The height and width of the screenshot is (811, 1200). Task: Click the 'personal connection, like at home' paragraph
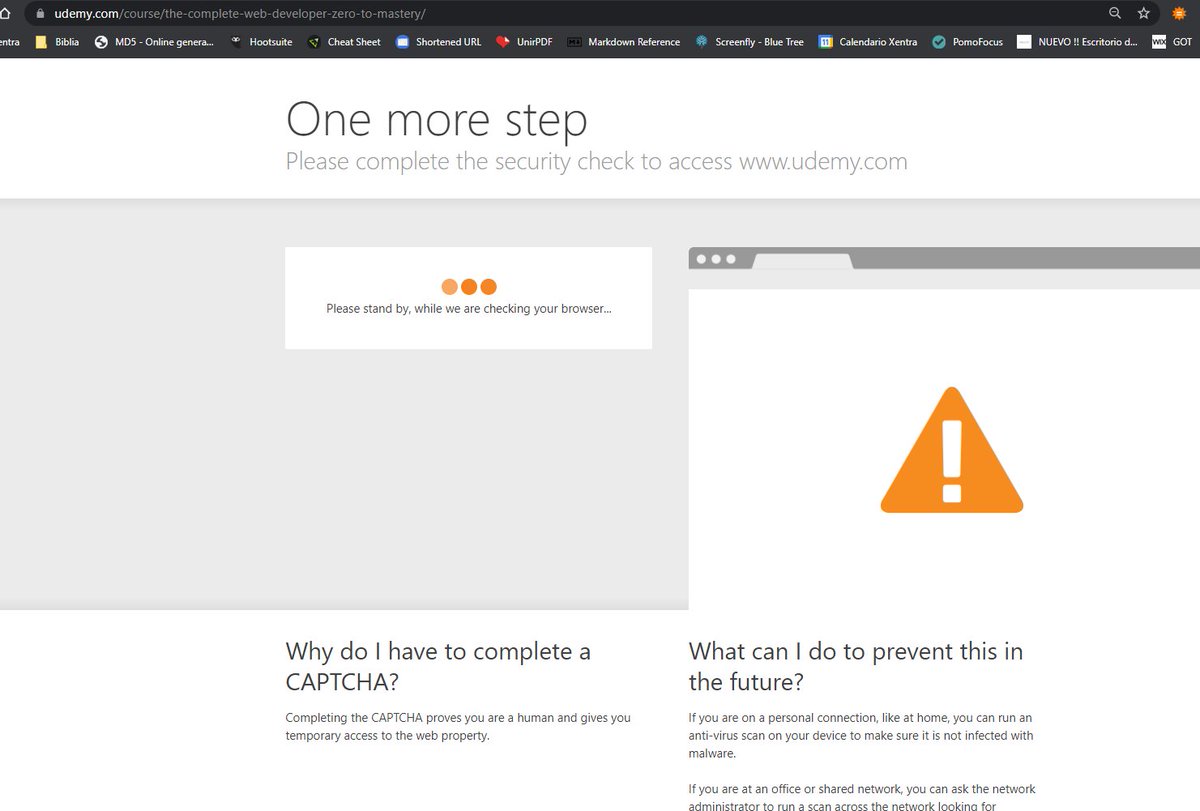point(861,736)
